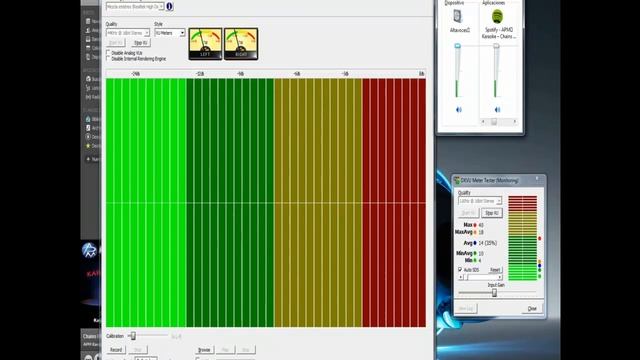This screenshot has height=360, width=640.
Task: Adjust the Calibration slider handle
Action: 133,336
